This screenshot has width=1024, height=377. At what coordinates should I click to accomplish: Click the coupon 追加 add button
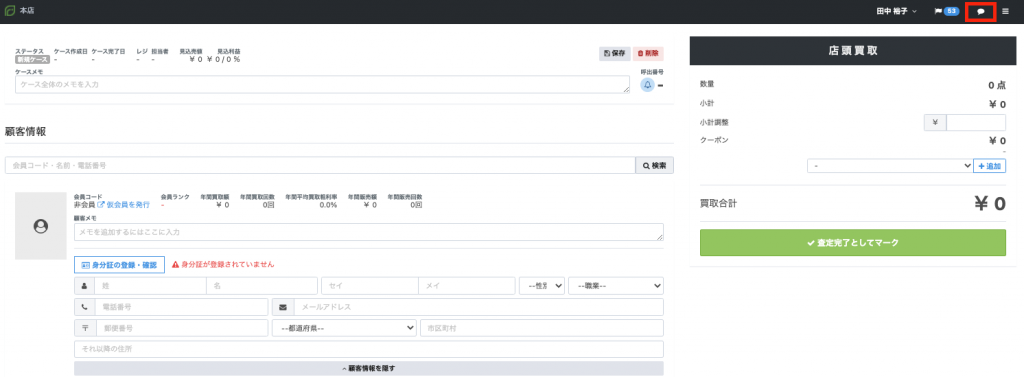pos(989,166)
